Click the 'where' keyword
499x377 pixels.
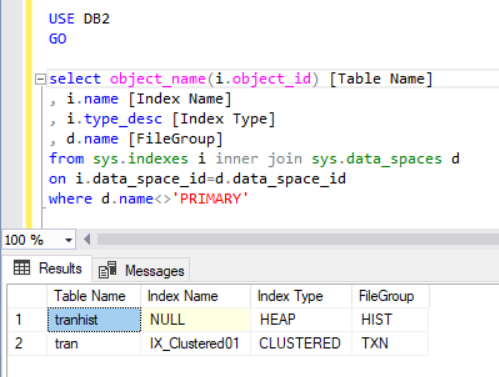[x=70, y=199]
